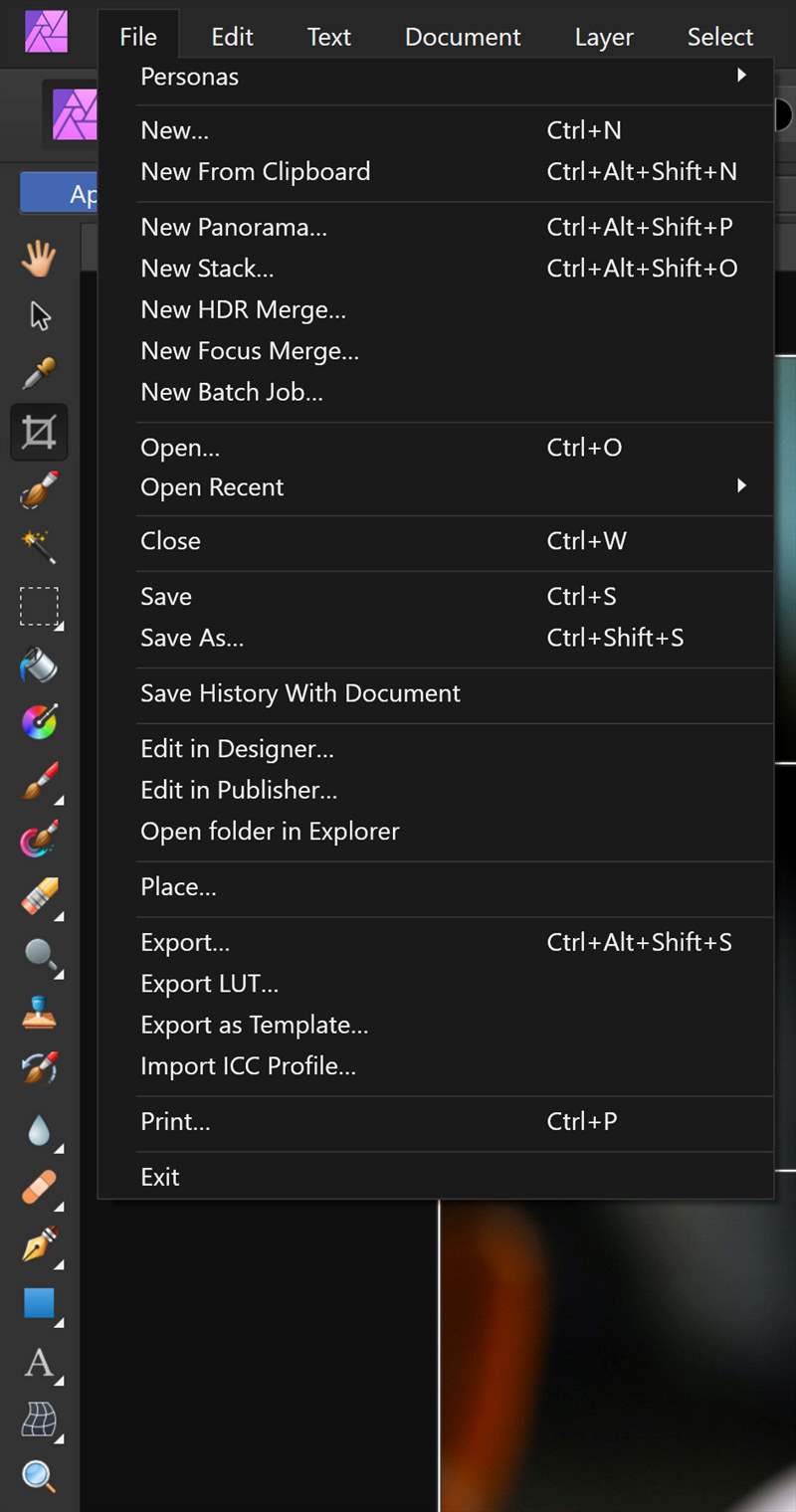The image size is (796, 1512).
Task: Choose the Erase Brush tool
Action: [x=39, y=897]
